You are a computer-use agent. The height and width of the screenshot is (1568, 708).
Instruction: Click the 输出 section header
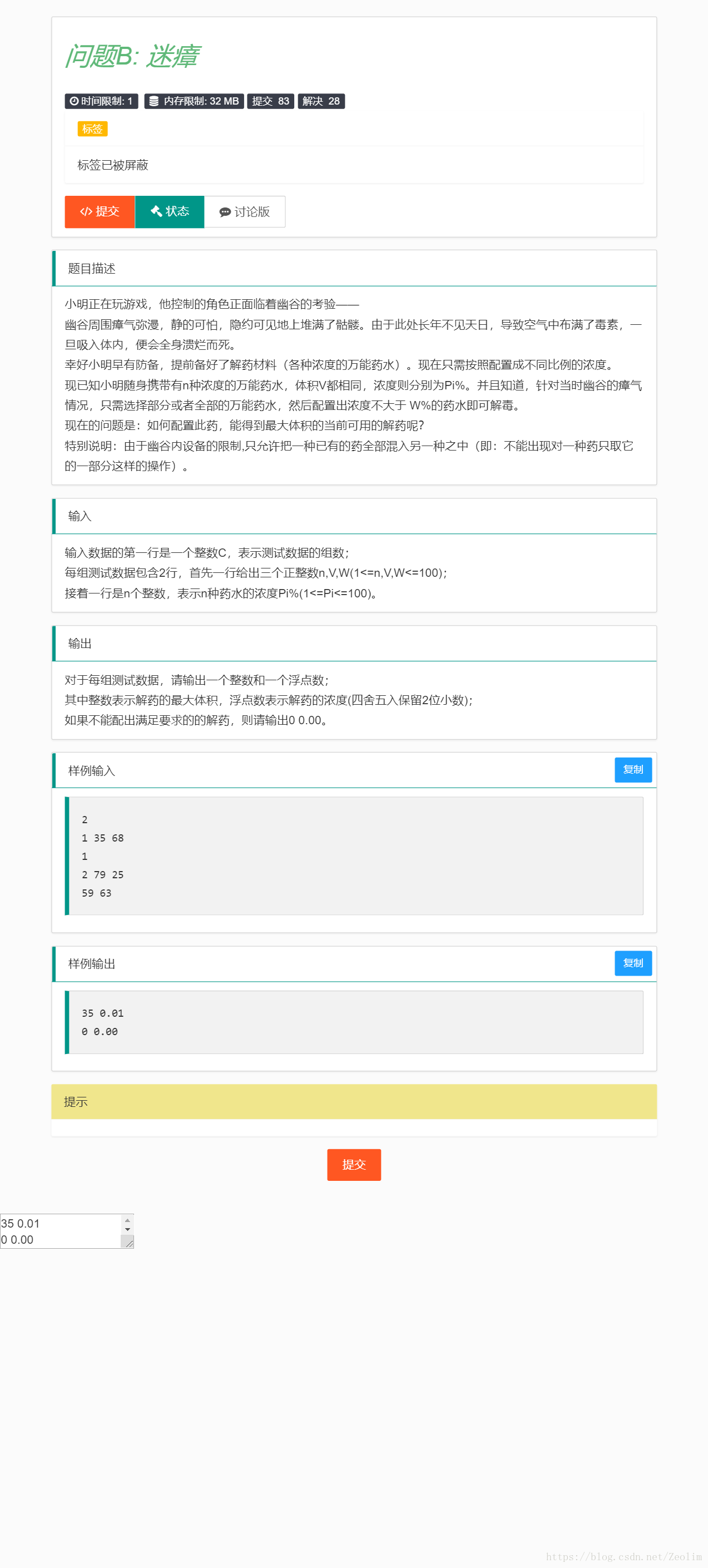[354, 644]
